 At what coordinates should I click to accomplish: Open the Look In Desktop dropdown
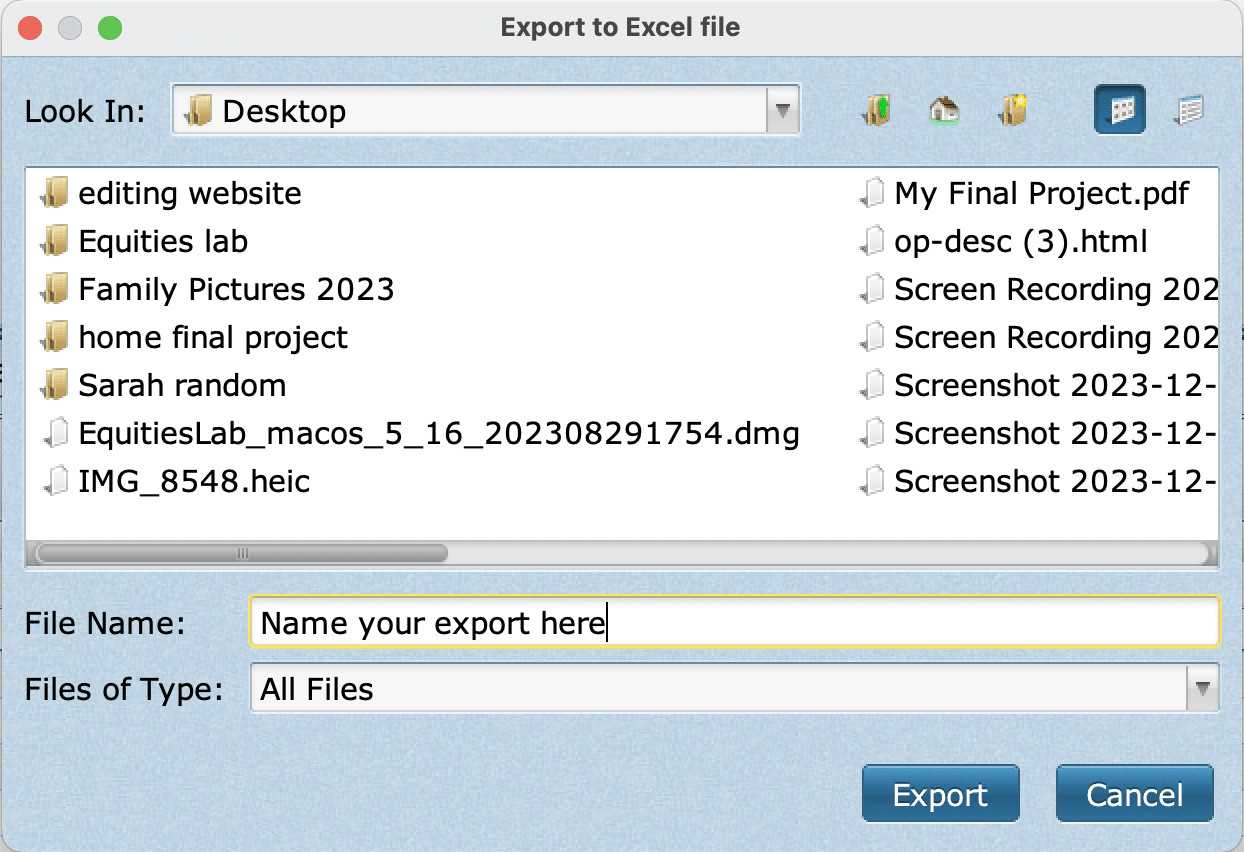(782, 110)
